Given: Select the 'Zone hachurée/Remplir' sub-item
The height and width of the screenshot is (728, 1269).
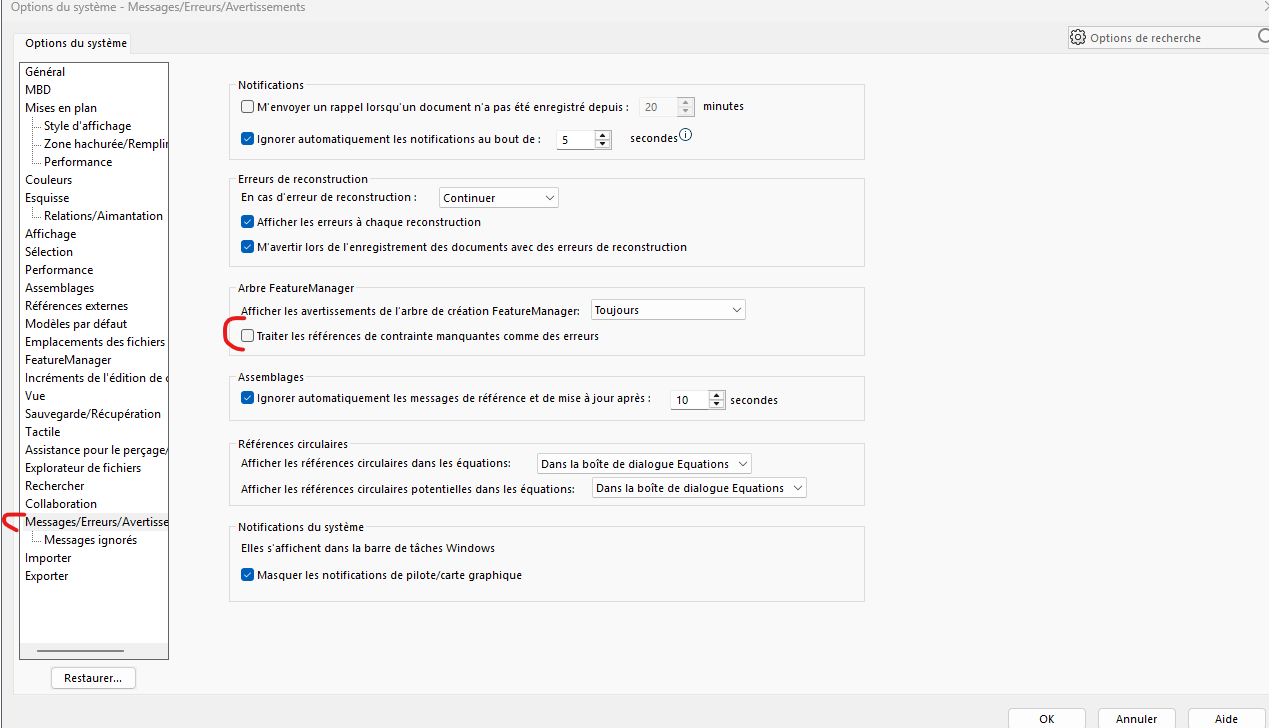Looking at the screenshot, I should [106, 144].
